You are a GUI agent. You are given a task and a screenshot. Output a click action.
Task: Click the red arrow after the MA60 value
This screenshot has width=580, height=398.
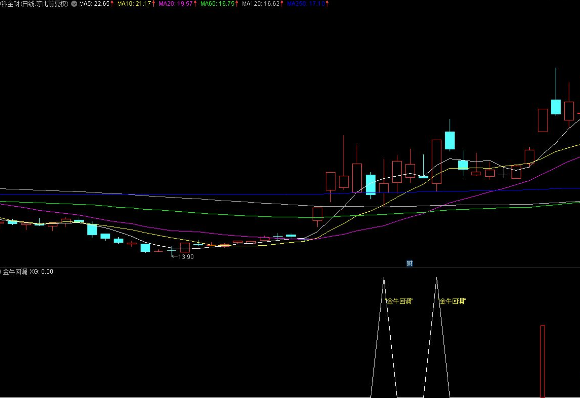tap(237, 4)
